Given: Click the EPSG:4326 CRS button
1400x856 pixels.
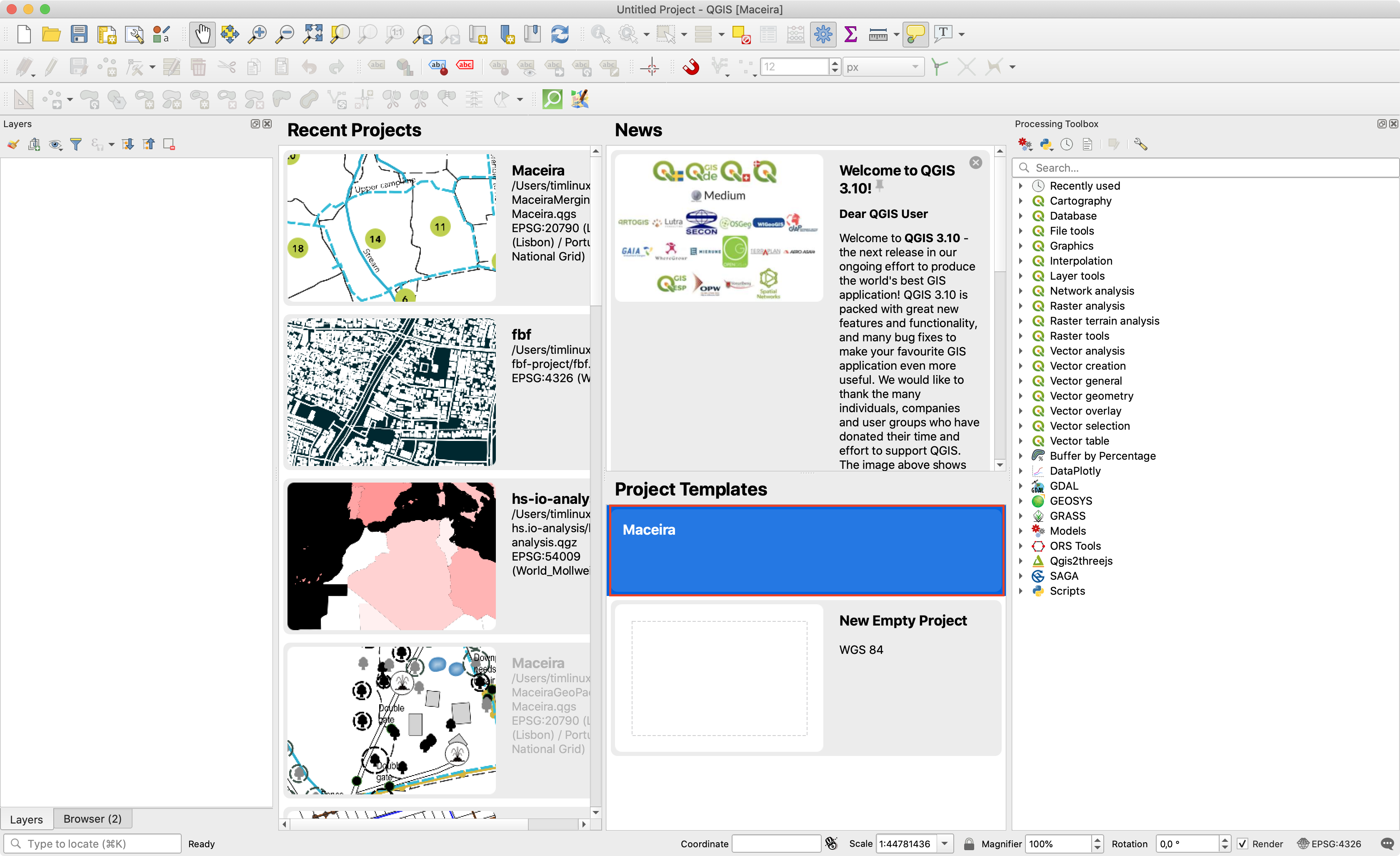Looking at the screenshot, I should click(x=1329, y=843).
